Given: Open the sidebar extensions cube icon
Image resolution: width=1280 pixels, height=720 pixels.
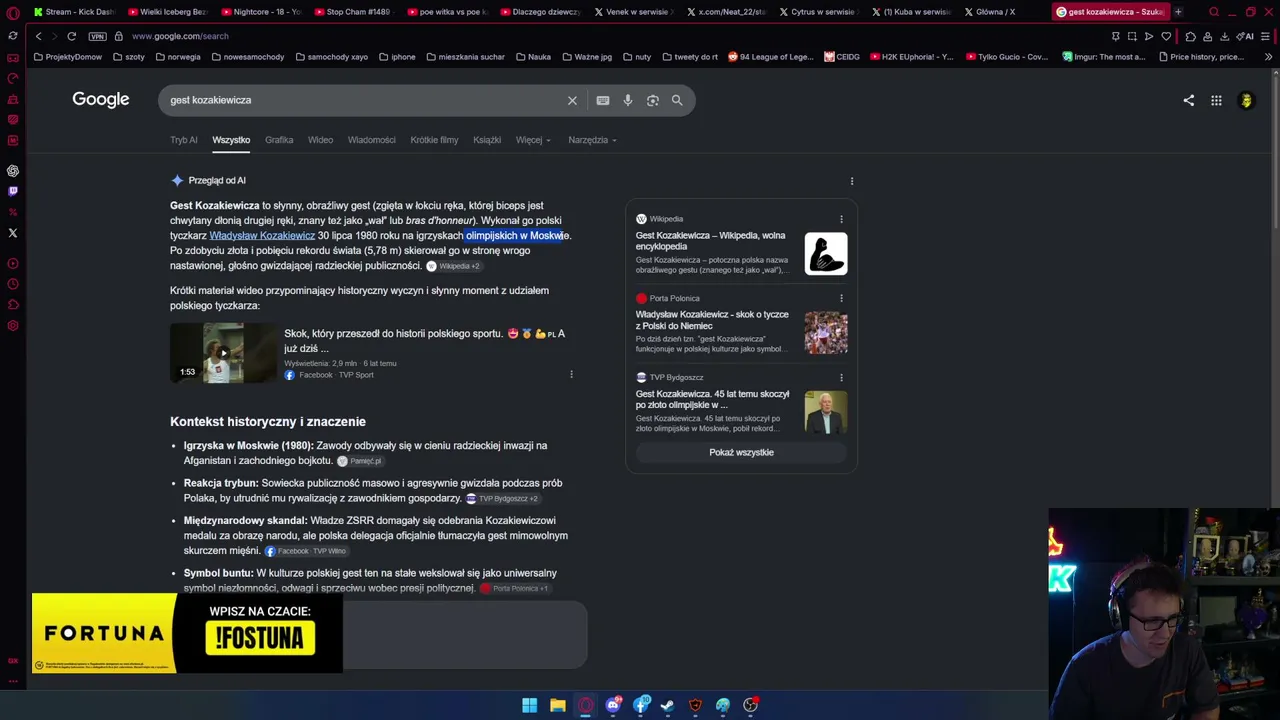Looking at the screenshot, I should tap(12, 305).
